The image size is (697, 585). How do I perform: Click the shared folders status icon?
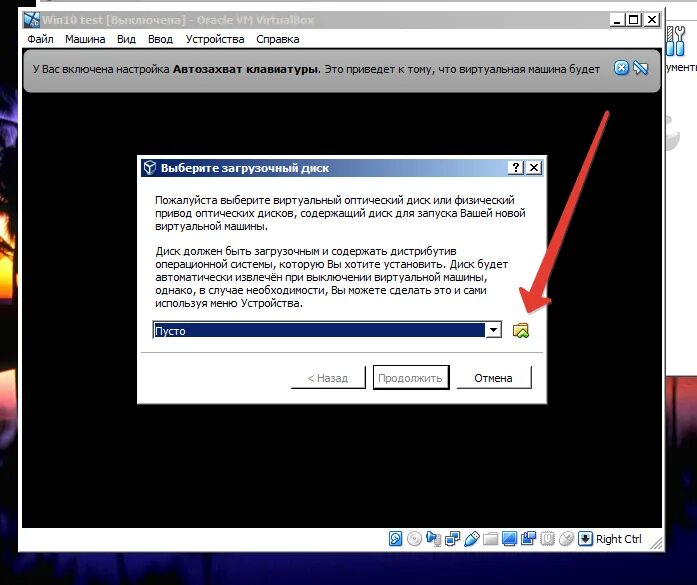490,539
